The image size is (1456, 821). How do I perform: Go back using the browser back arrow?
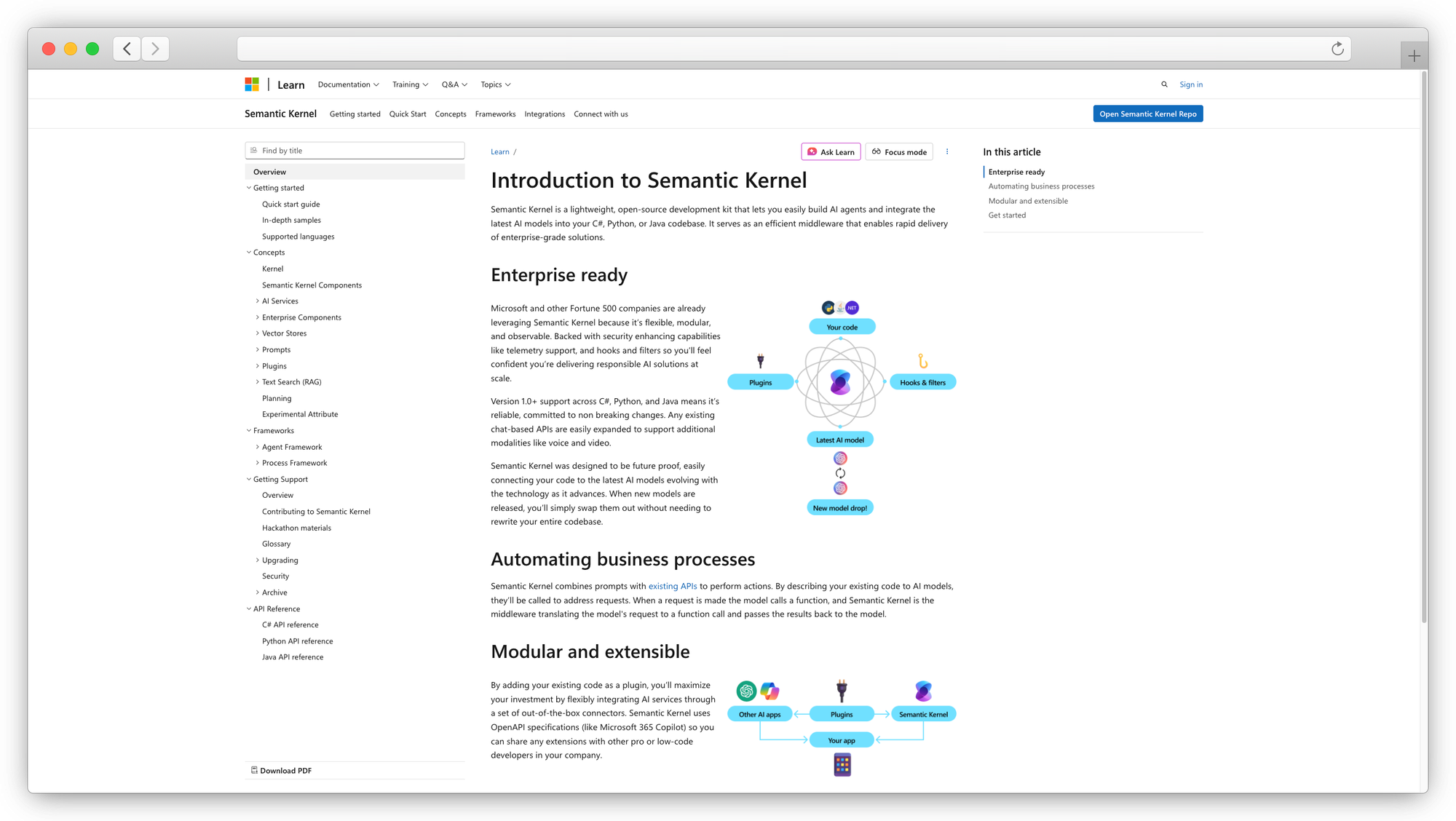[x=127, y=49]
